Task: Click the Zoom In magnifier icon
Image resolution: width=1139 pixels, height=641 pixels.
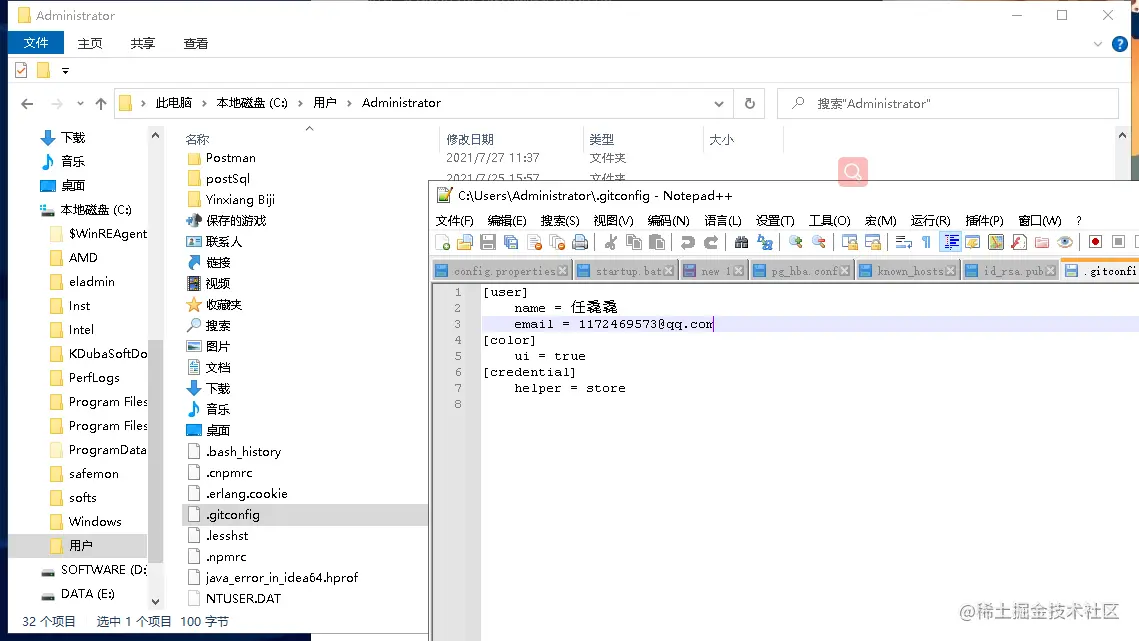Action: point(795,243)
